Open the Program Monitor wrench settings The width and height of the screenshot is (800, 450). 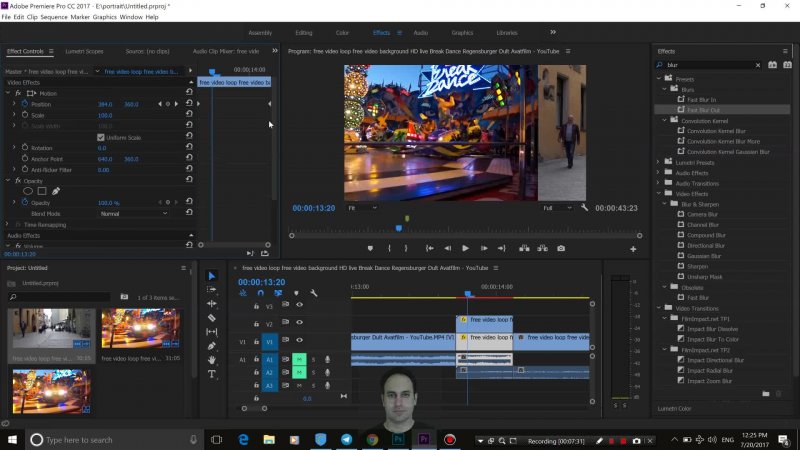[584, 208]
